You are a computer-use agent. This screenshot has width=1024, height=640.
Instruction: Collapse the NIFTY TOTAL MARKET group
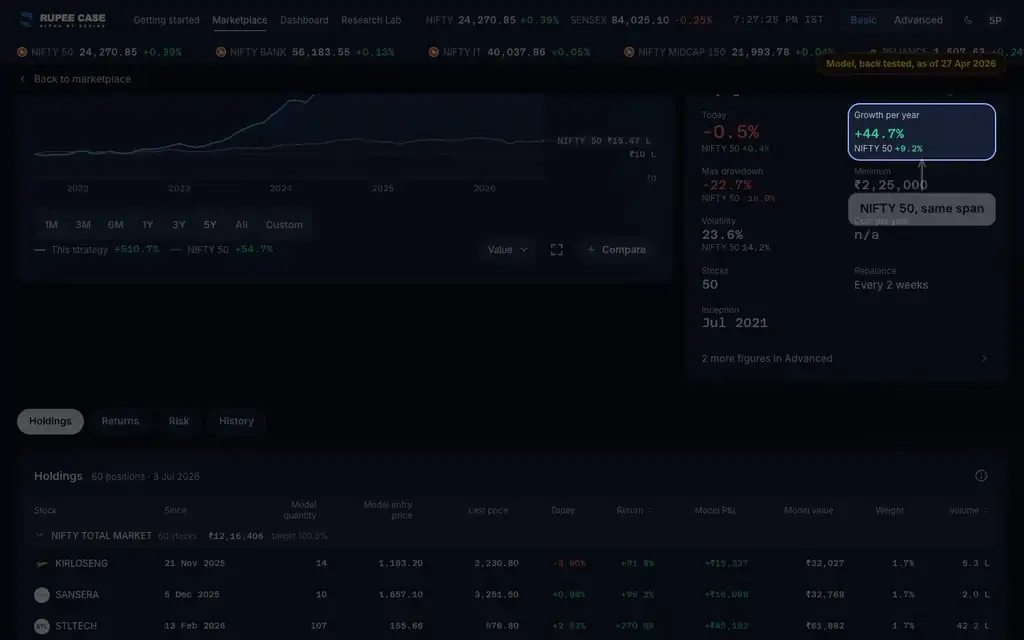tap(40, 536)
